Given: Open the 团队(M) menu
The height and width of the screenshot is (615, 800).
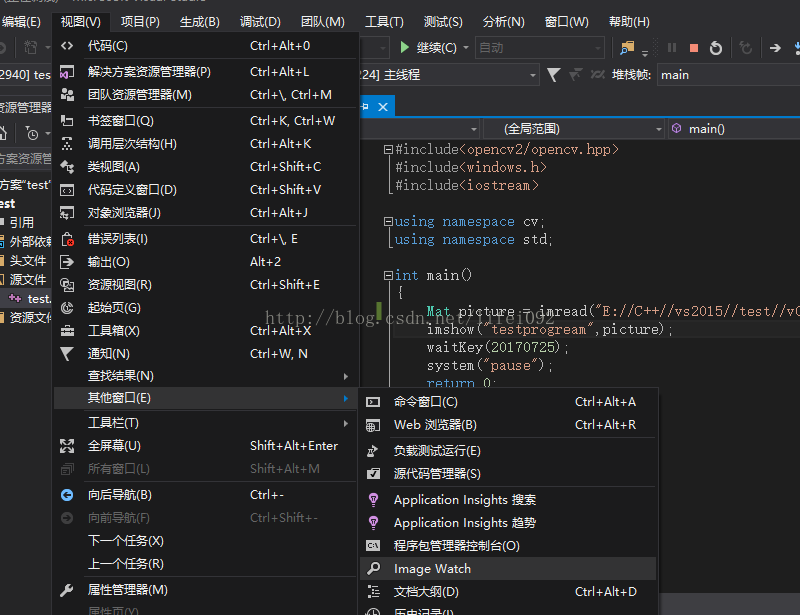Looking at the screenshot, I should [x=322, y=22].
